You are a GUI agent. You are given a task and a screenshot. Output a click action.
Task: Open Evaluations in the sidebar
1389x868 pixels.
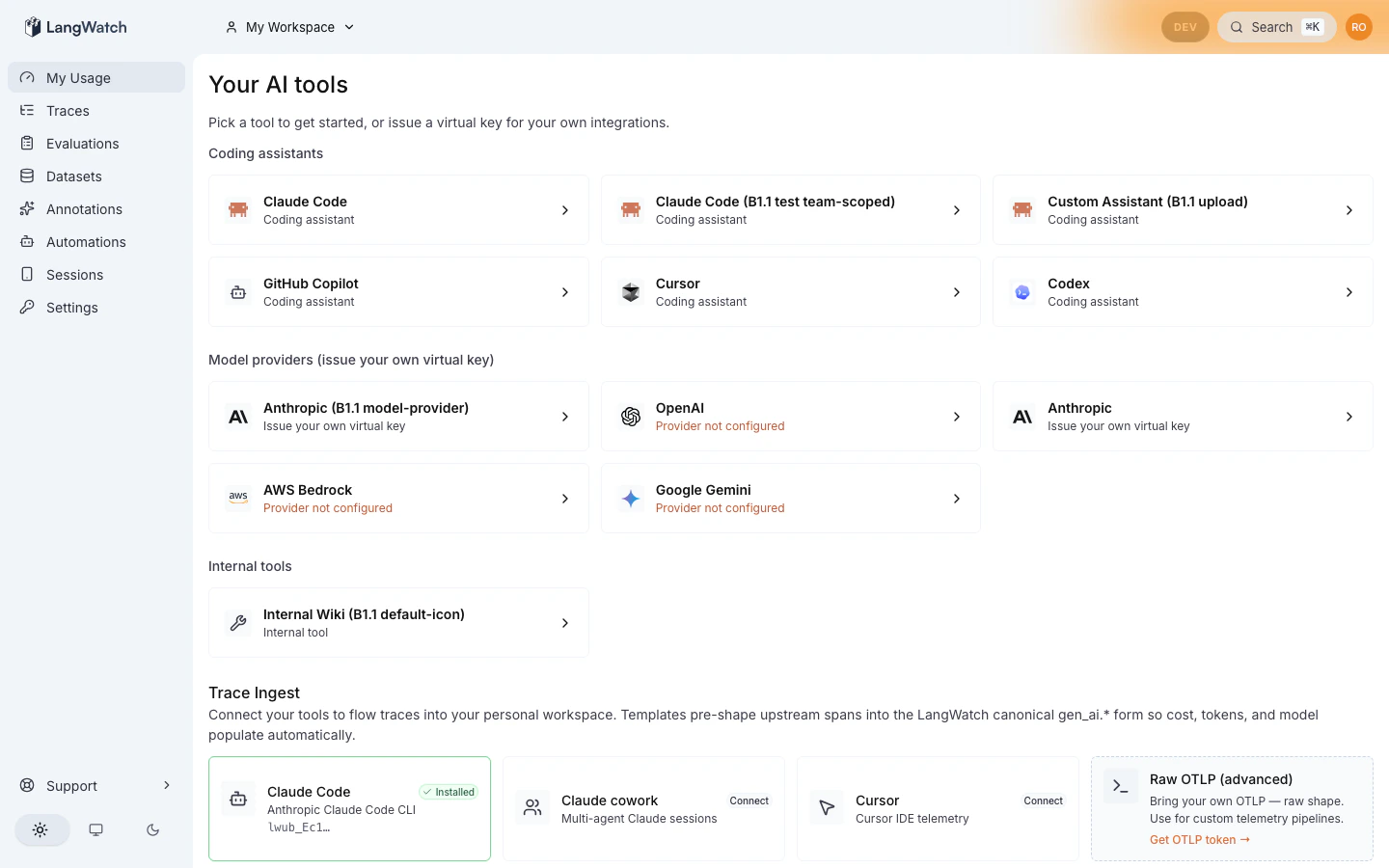[96, 144]
